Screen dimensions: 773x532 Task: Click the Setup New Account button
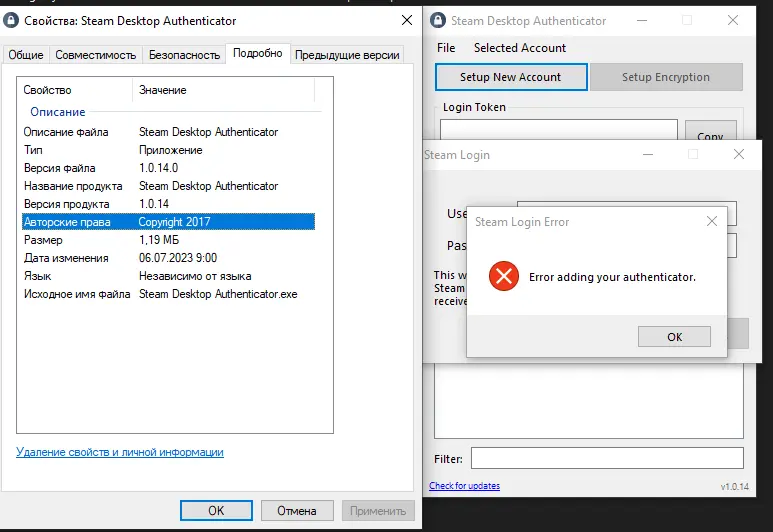511,77
